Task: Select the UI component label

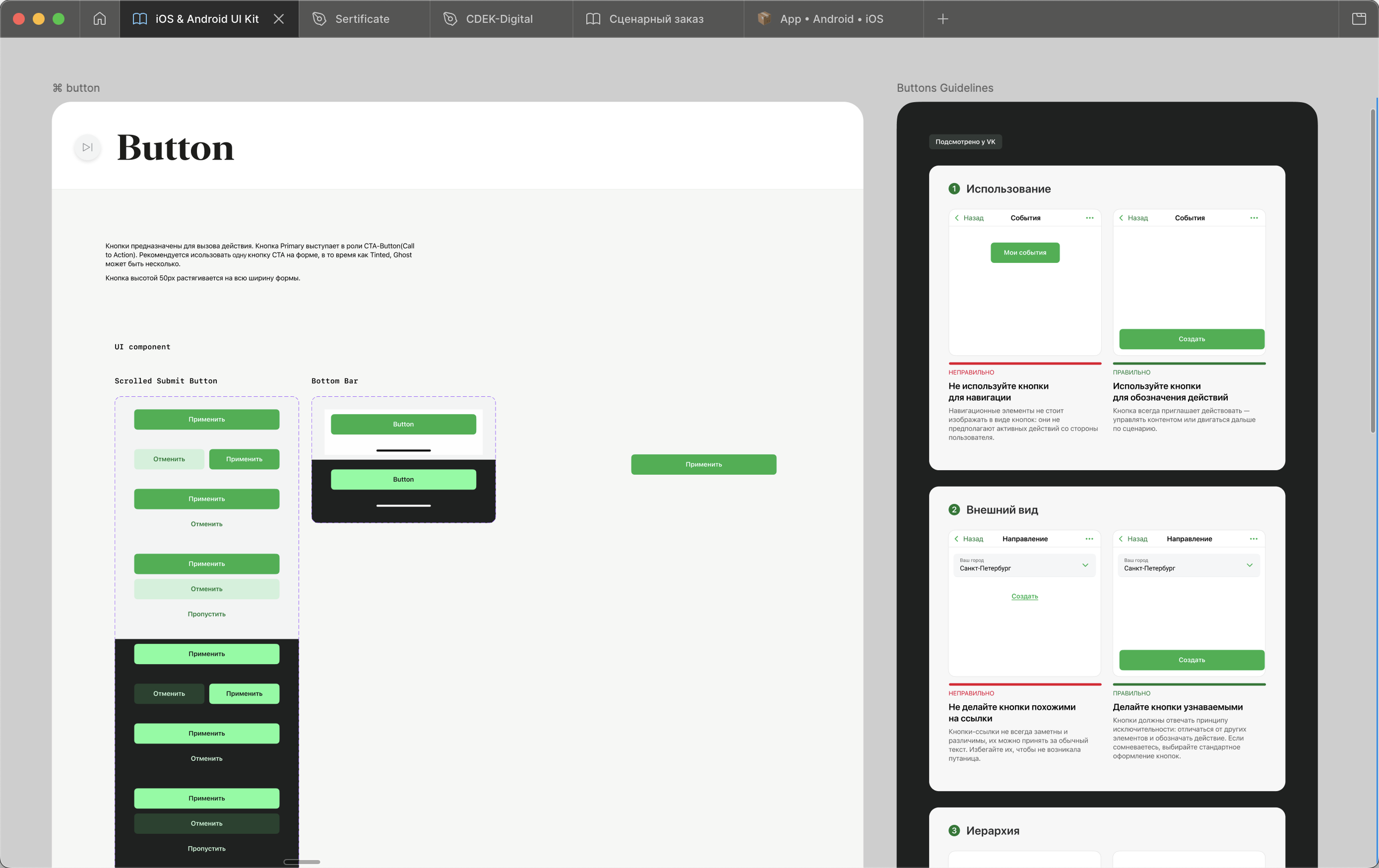Action: click(142, 347)
